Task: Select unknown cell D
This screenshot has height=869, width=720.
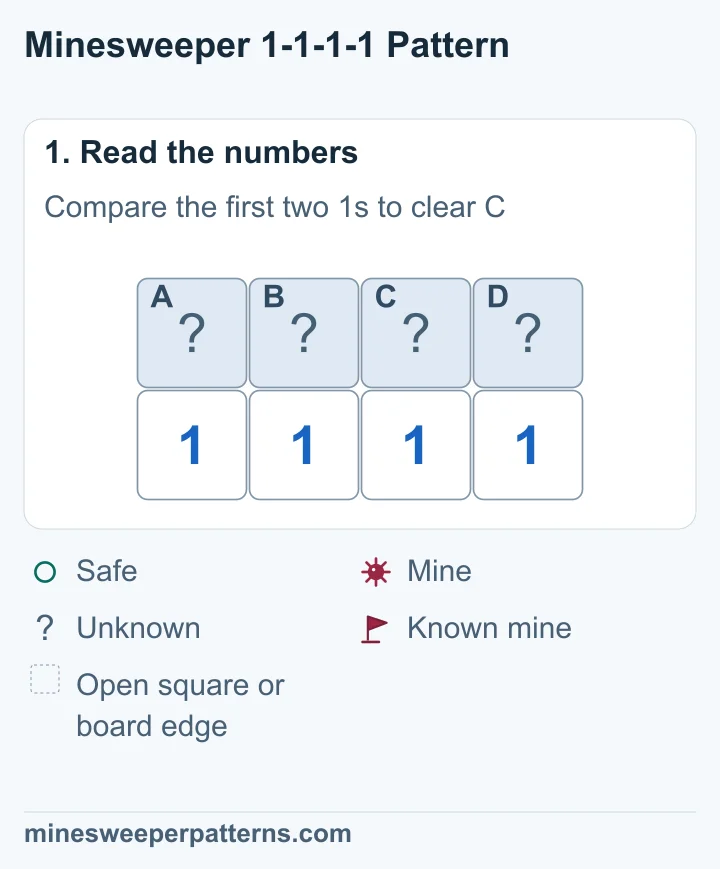Action: click(x=528, y=333)
